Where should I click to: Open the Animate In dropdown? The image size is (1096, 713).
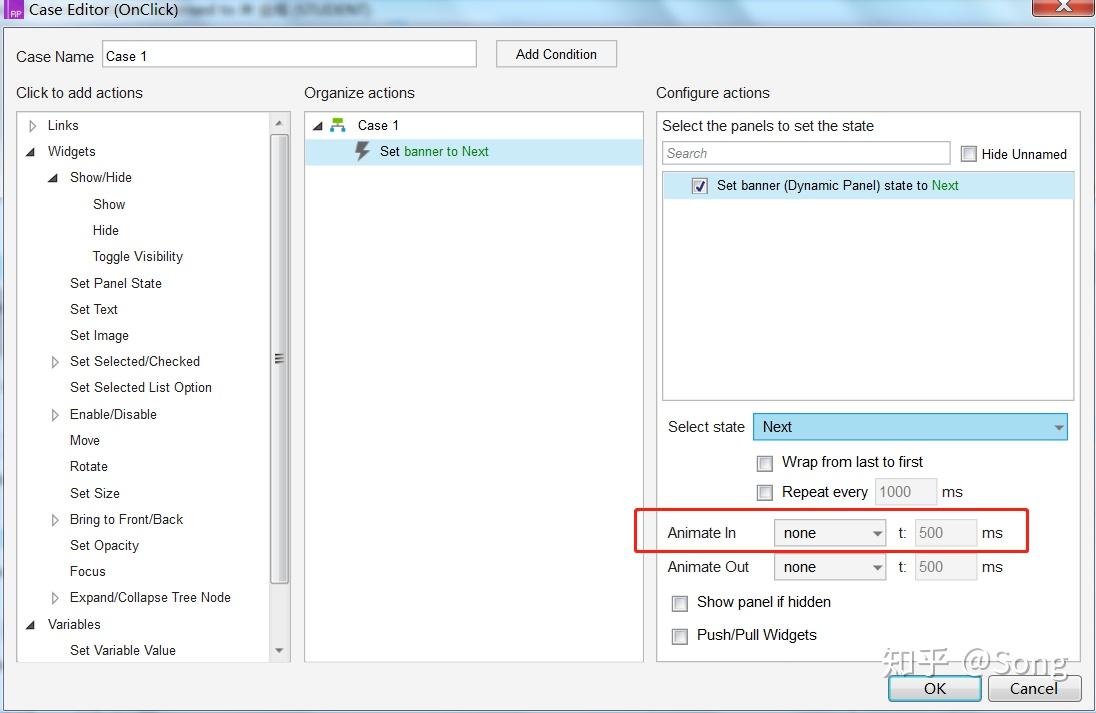tap(830, 533)
